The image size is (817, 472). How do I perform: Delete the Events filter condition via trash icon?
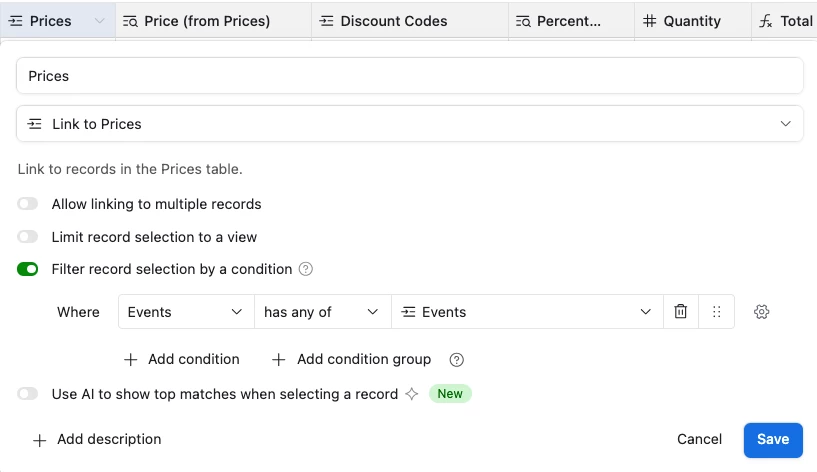681,312
